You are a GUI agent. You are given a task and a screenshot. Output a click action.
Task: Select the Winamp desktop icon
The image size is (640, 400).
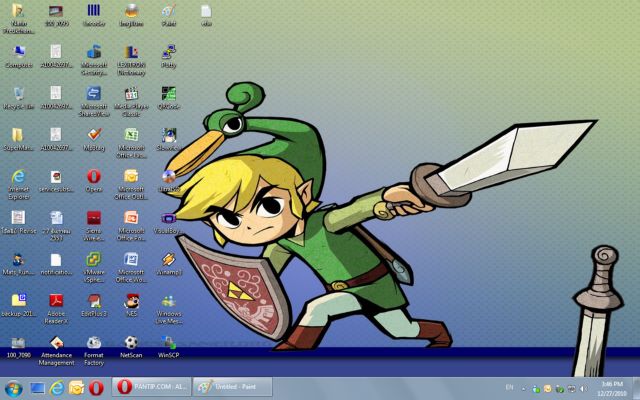tap(169, 264)
